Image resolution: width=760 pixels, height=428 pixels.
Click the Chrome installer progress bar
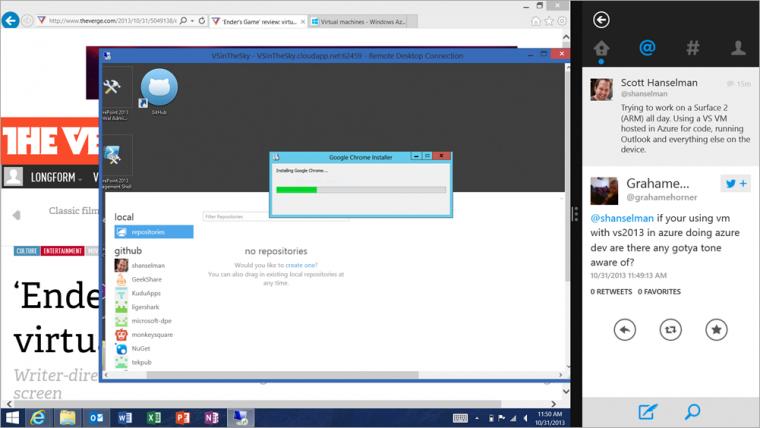pyautogui.click(x=361, y=190)
